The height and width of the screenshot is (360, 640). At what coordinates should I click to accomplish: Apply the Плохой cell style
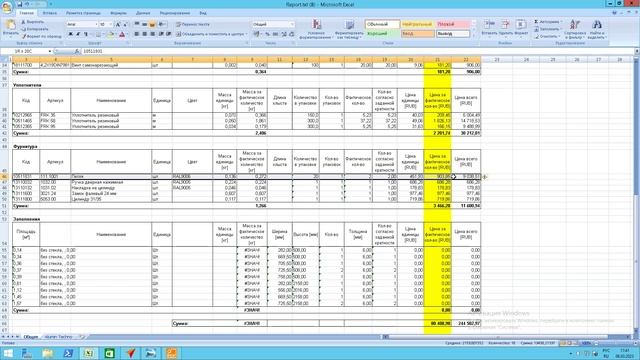click(x=453, y=24)
